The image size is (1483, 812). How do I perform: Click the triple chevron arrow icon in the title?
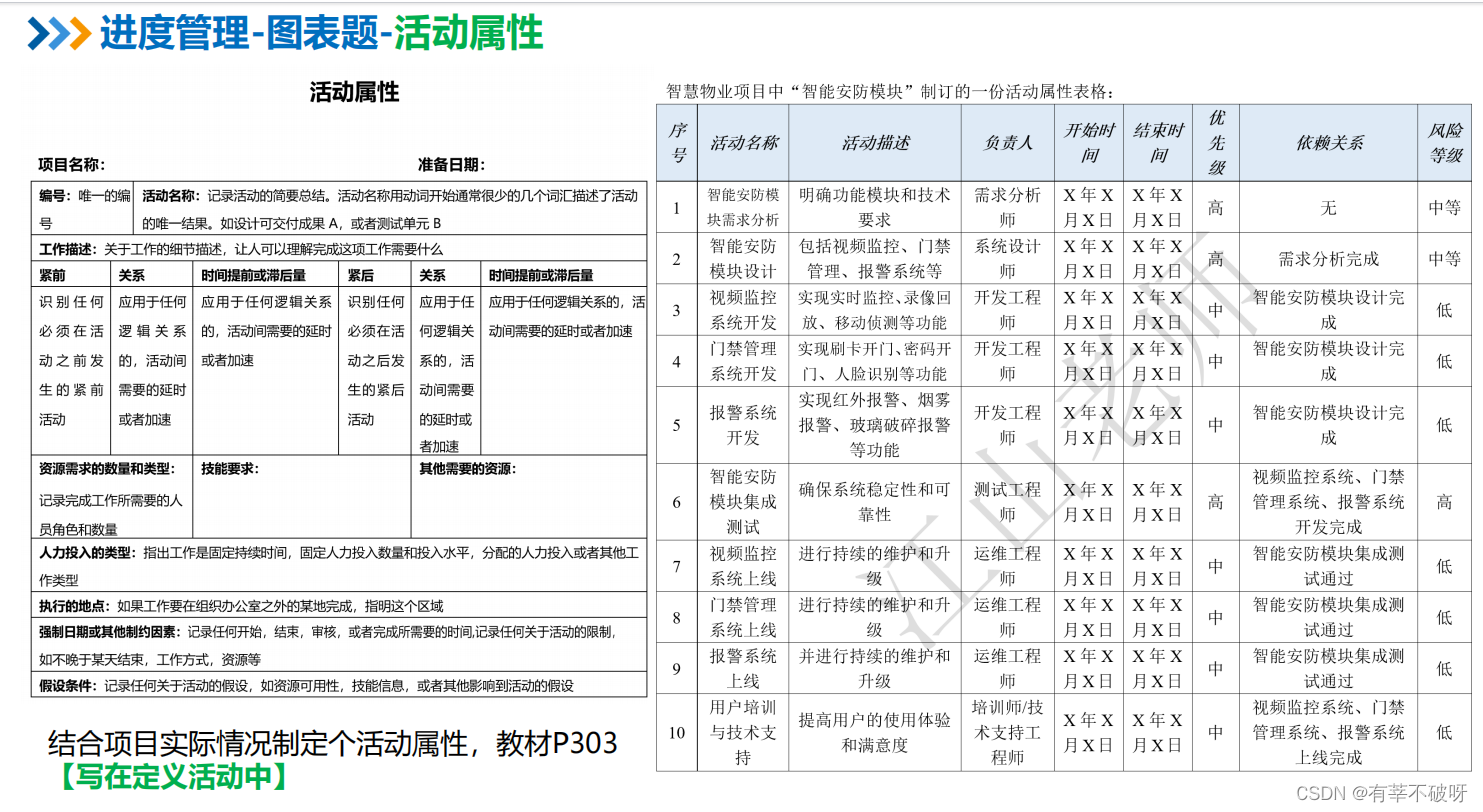58,33
